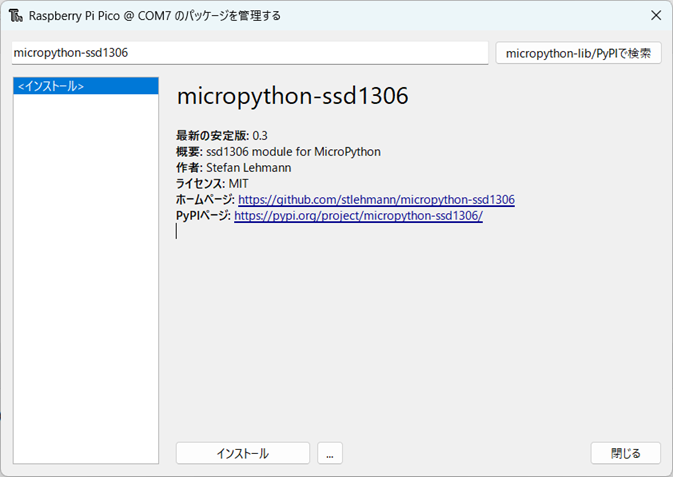Click the micropython-ssd1306 heading text
This screenshot has height=477, width=673.
[x=292, y=96]
